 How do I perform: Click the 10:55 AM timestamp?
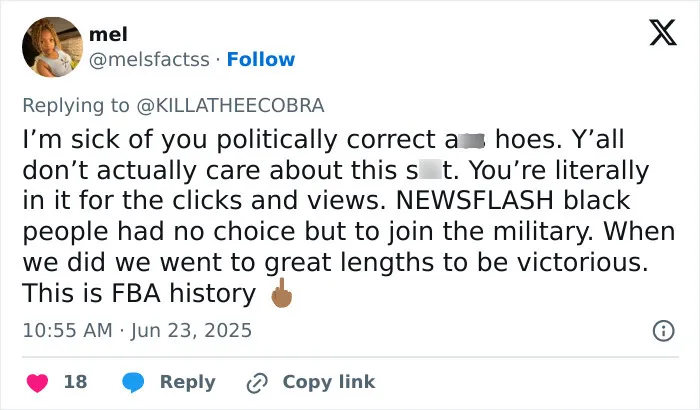pos(67,331)
